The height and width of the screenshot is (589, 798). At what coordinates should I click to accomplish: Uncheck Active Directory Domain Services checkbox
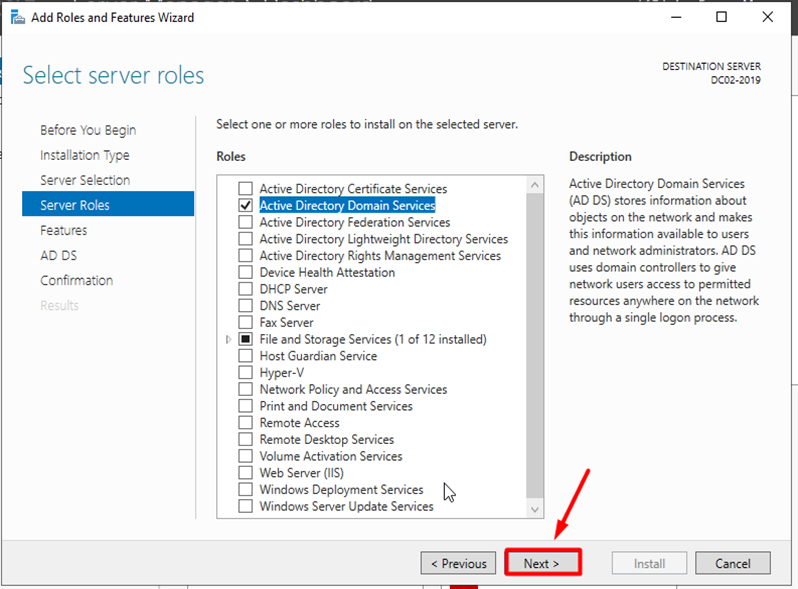point(245,206)
